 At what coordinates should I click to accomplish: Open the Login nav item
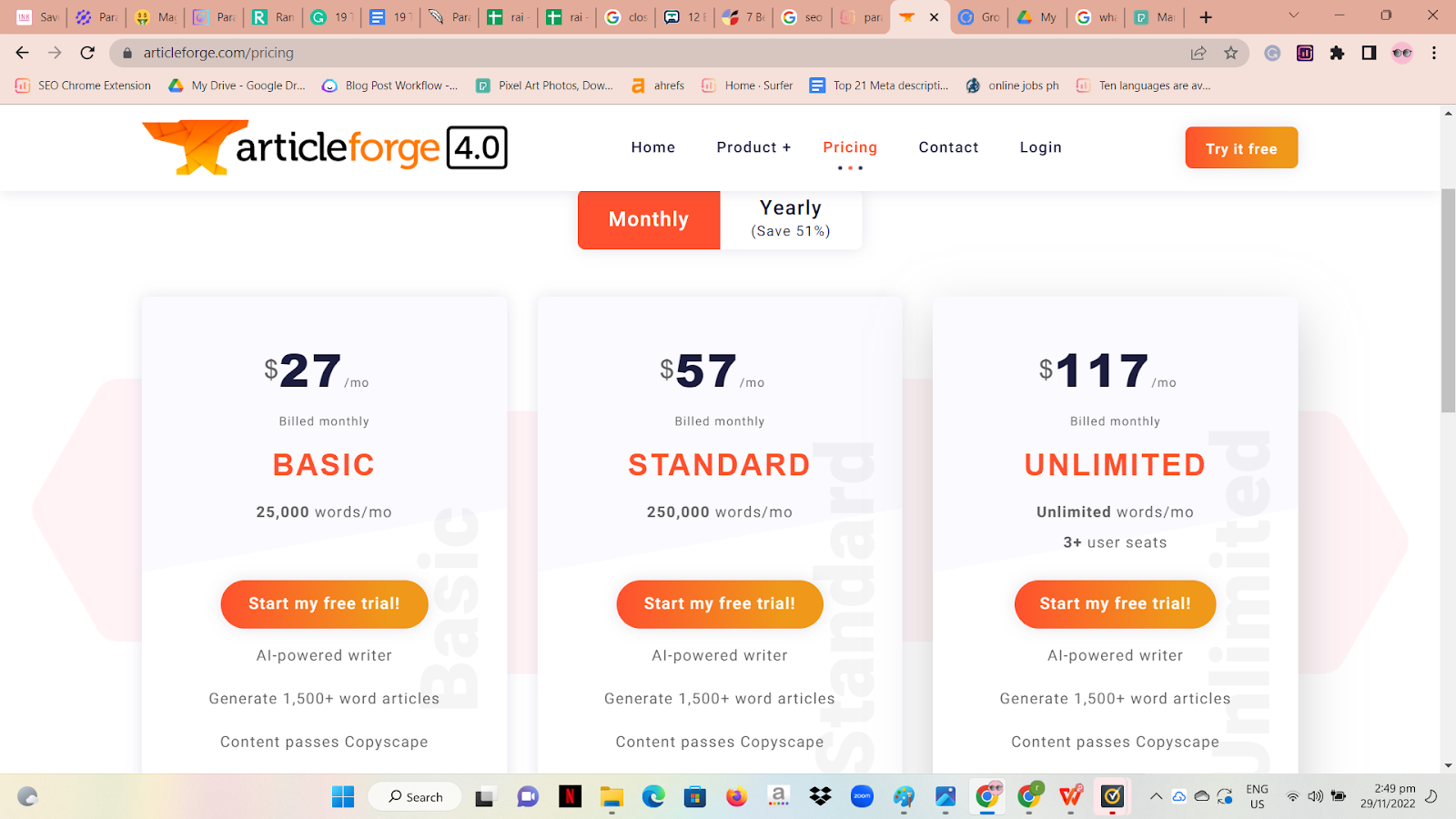tap(1040, 147)
